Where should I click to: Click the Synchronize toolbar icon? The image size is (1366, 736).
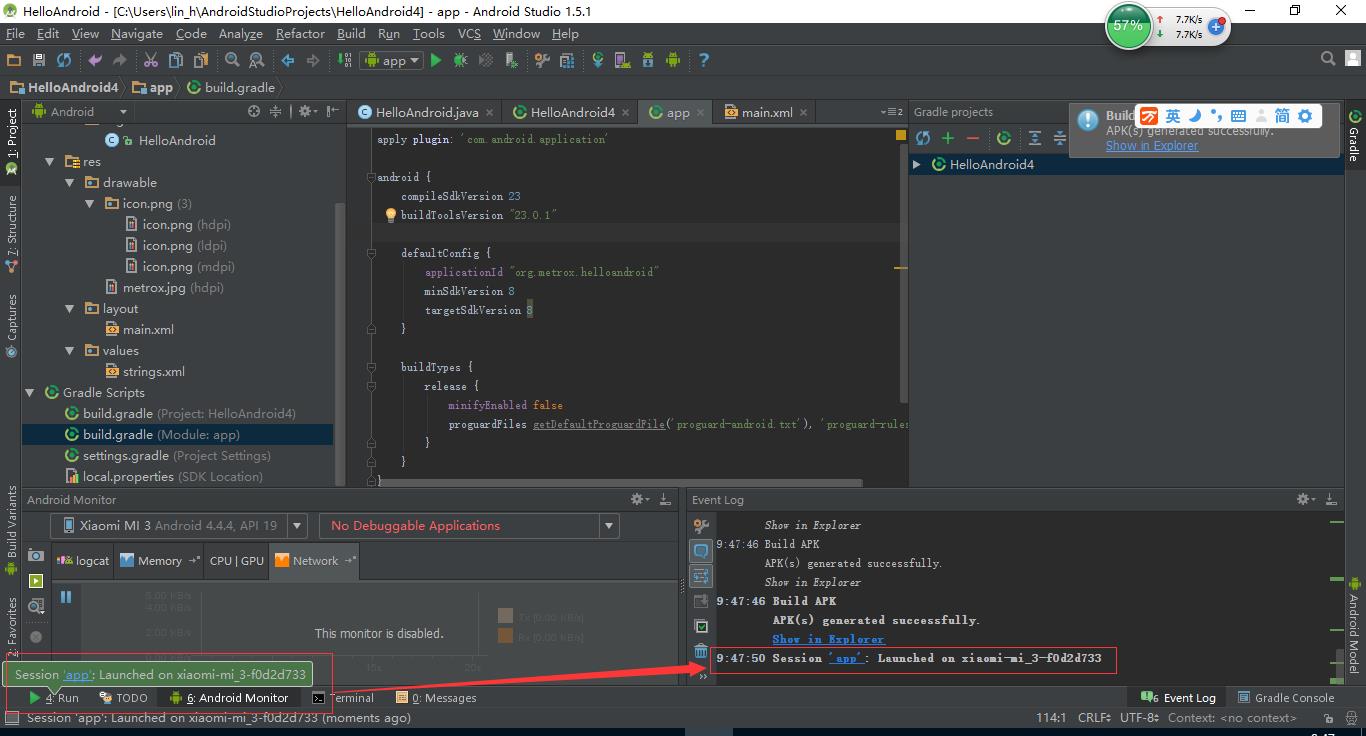64,60
